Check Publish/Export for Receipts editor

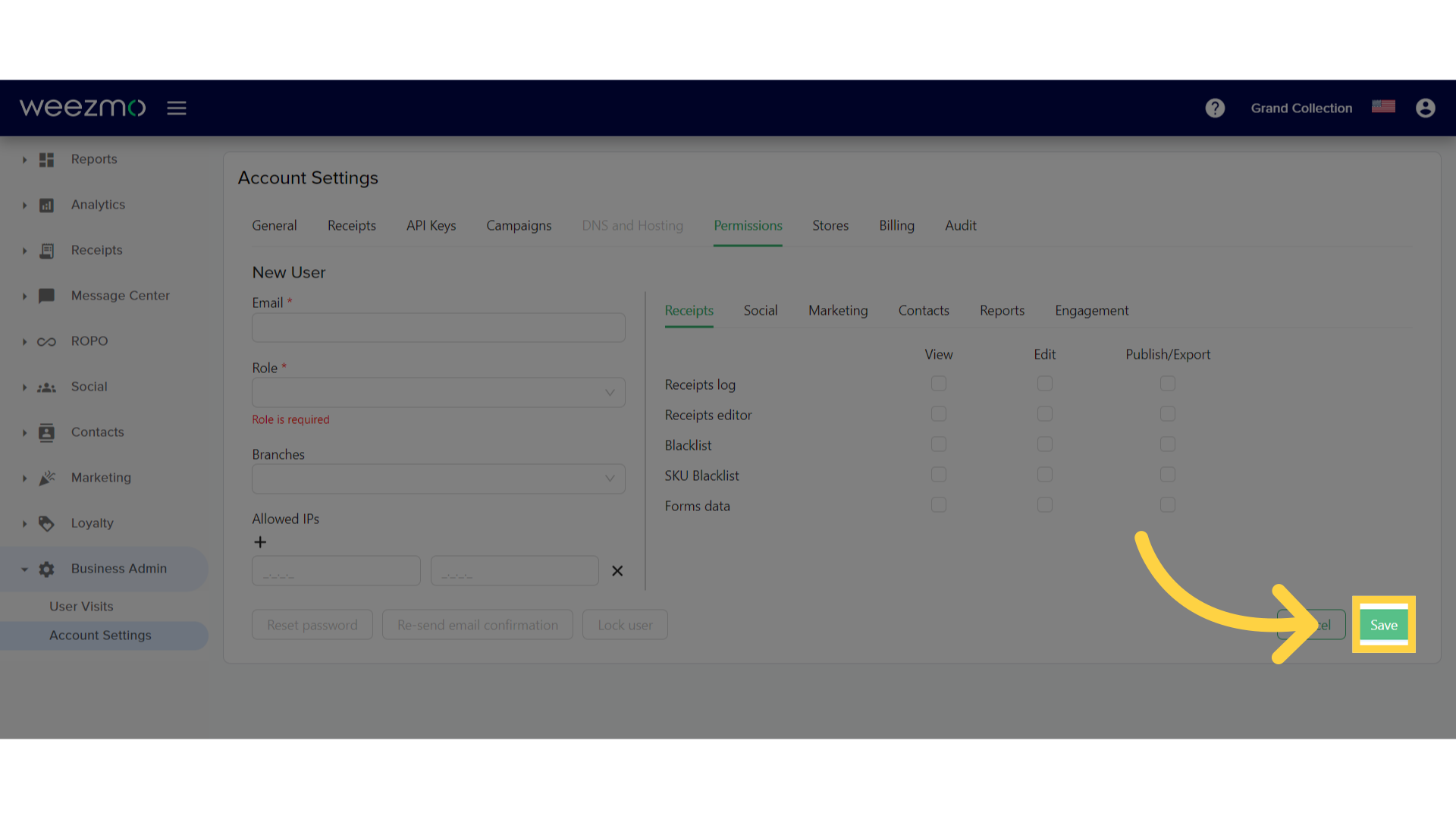pyautogui.click(x=1168, y=414)
